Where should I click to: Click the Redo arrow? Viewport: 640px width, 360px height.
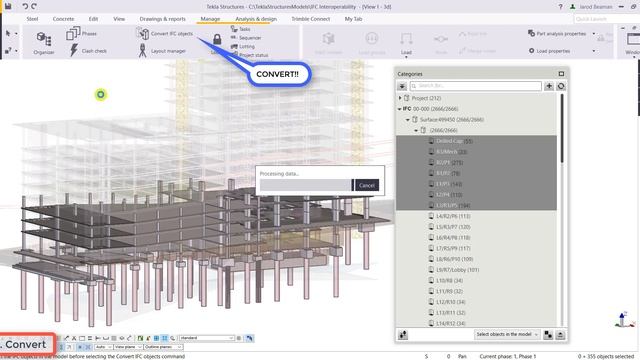[34, 6]
